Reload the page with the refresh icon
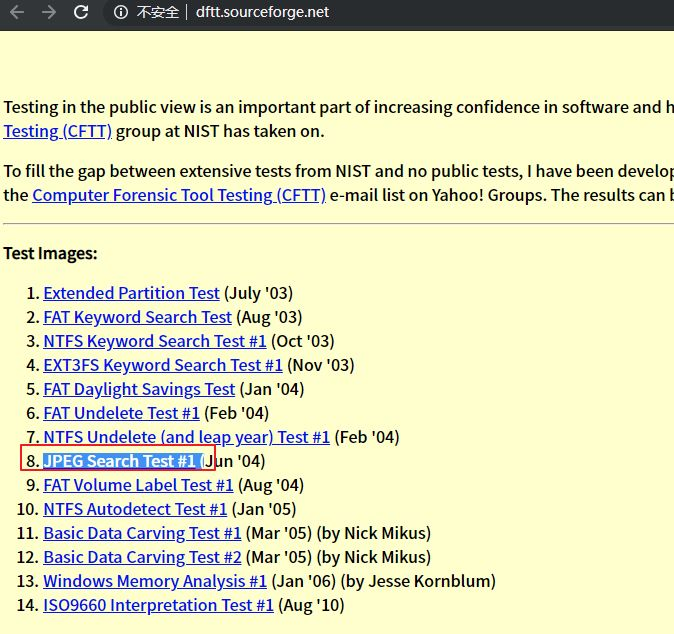This screenshot has width=674, height=634. point(81,12)
